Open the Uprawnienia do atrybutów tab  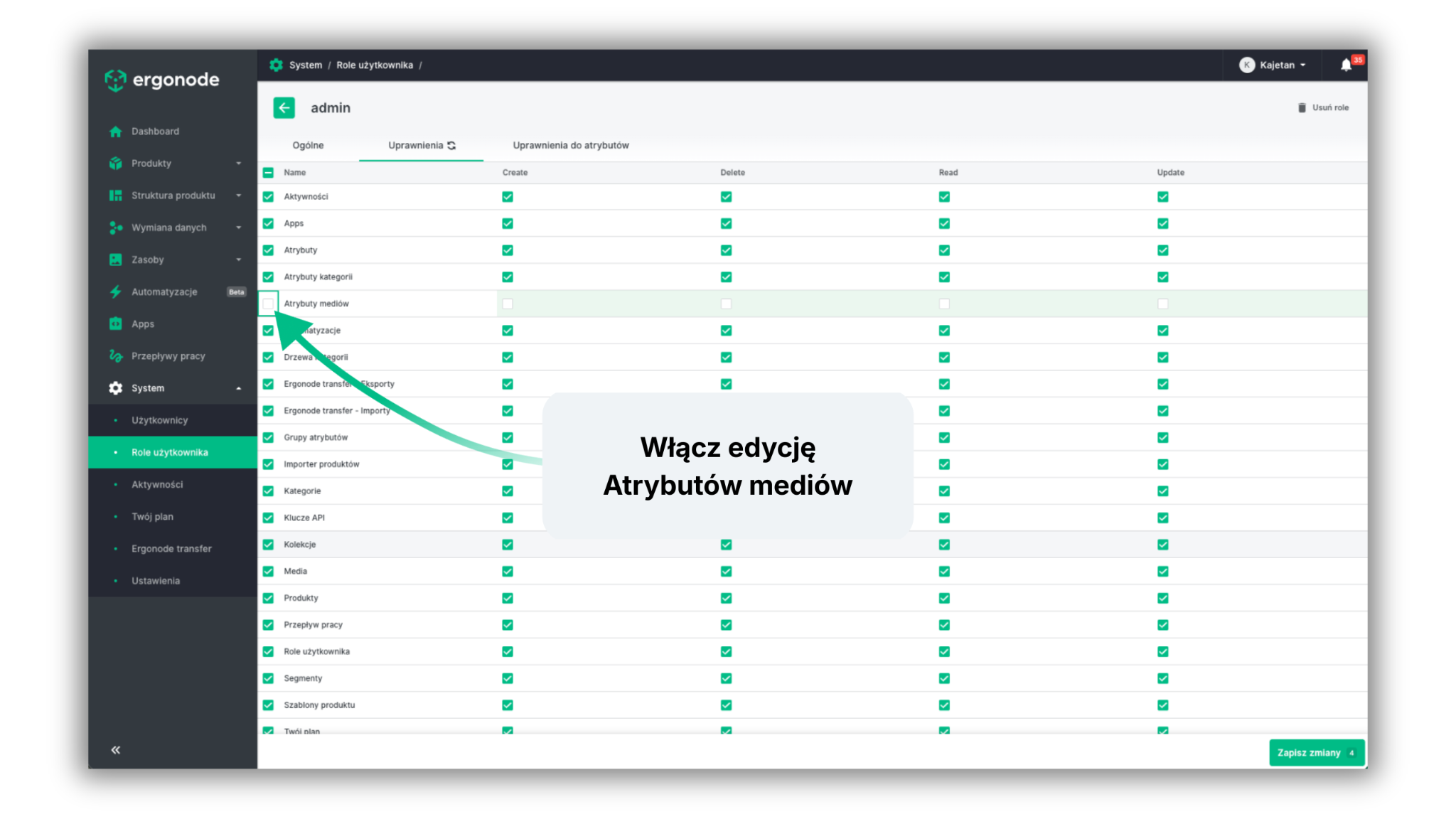tap(571, 146)
